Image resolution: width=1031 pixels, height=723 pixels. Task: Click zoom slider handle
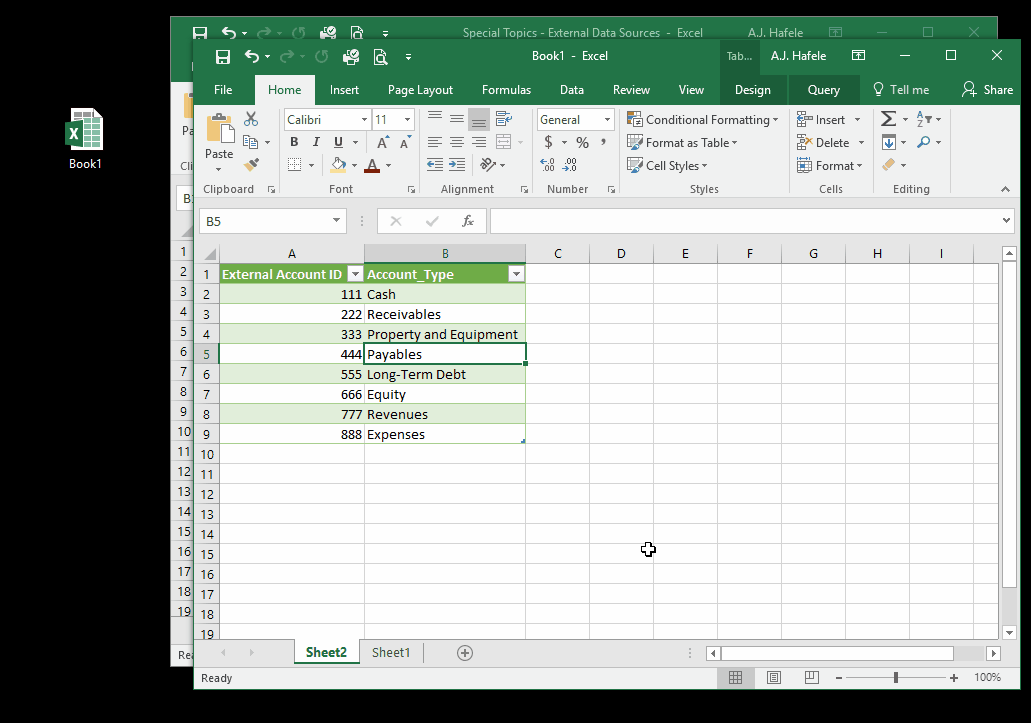point(896,678)
